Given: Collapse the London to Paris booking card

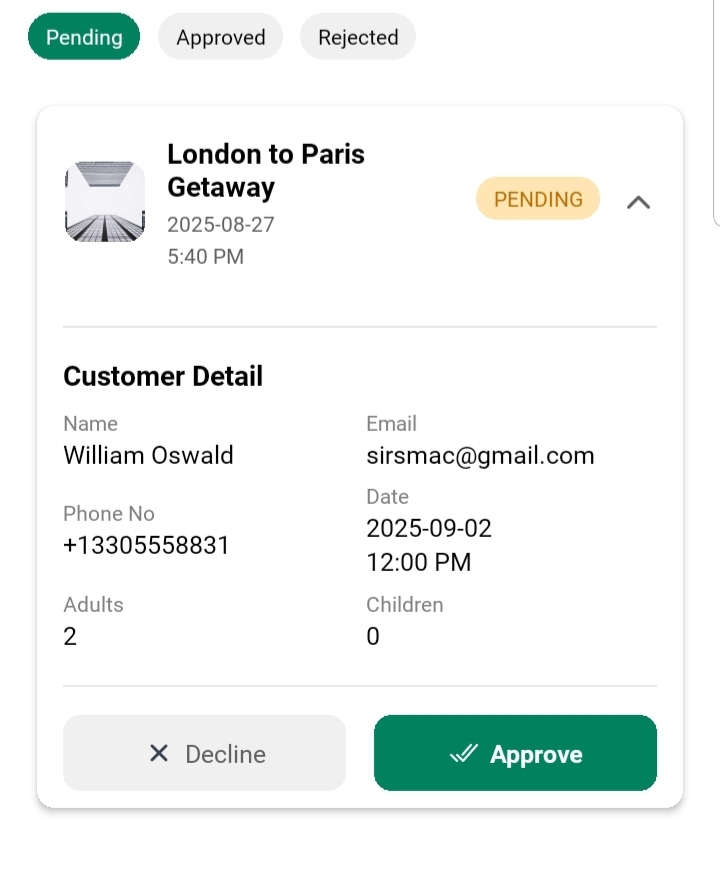Looking at the screenshot, I should point(638,201).
